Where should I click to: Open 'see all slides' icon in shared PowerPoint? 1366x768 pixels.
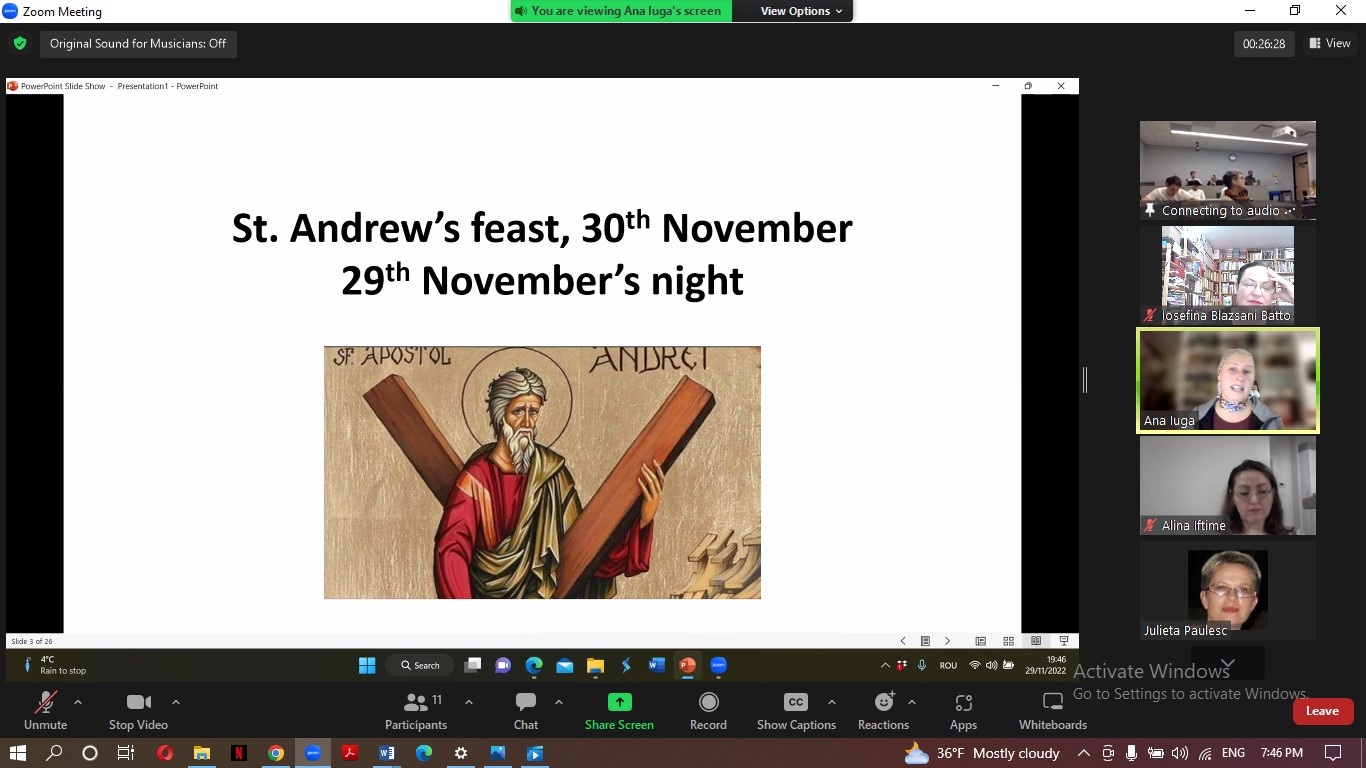click(925, 641)
